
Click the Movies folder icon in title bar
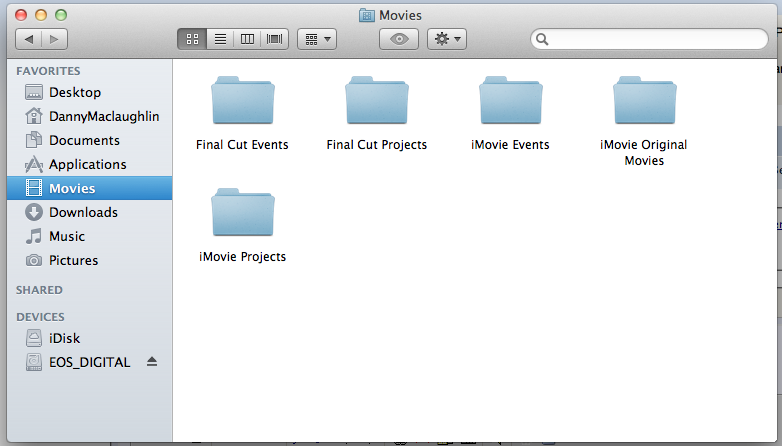tap(367, 15)
